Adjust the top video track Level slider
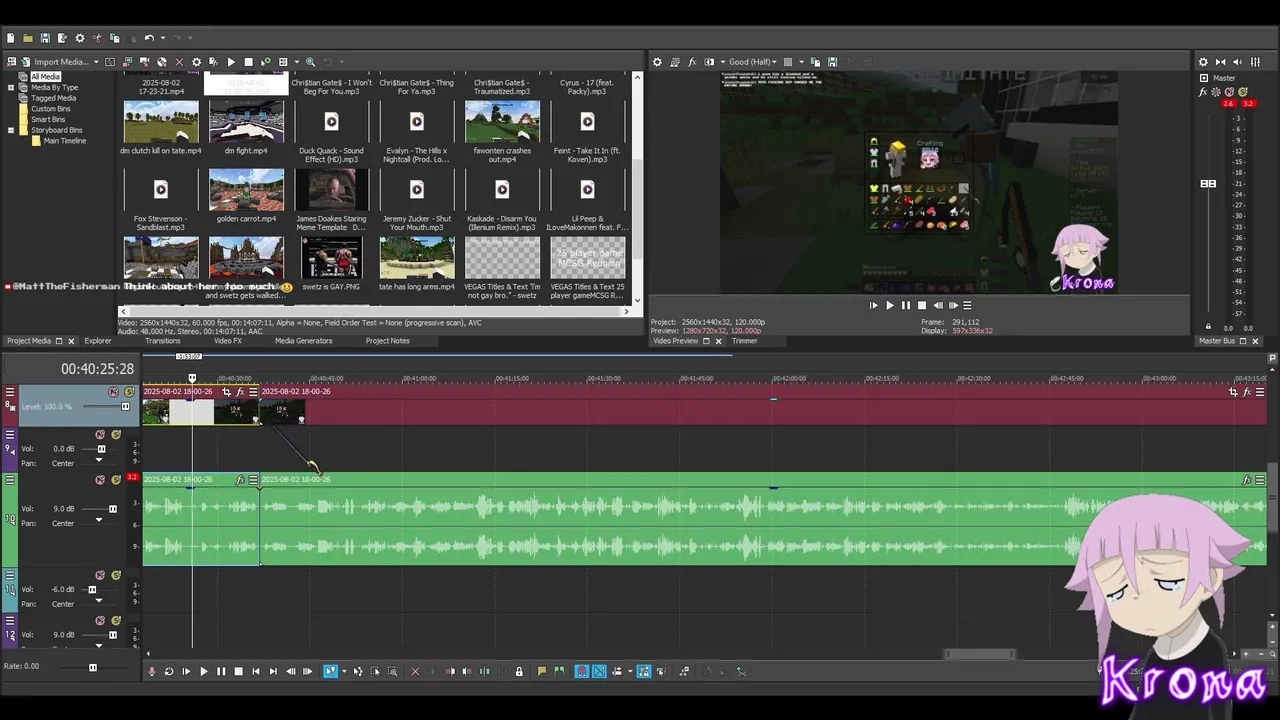 point(125,406)
